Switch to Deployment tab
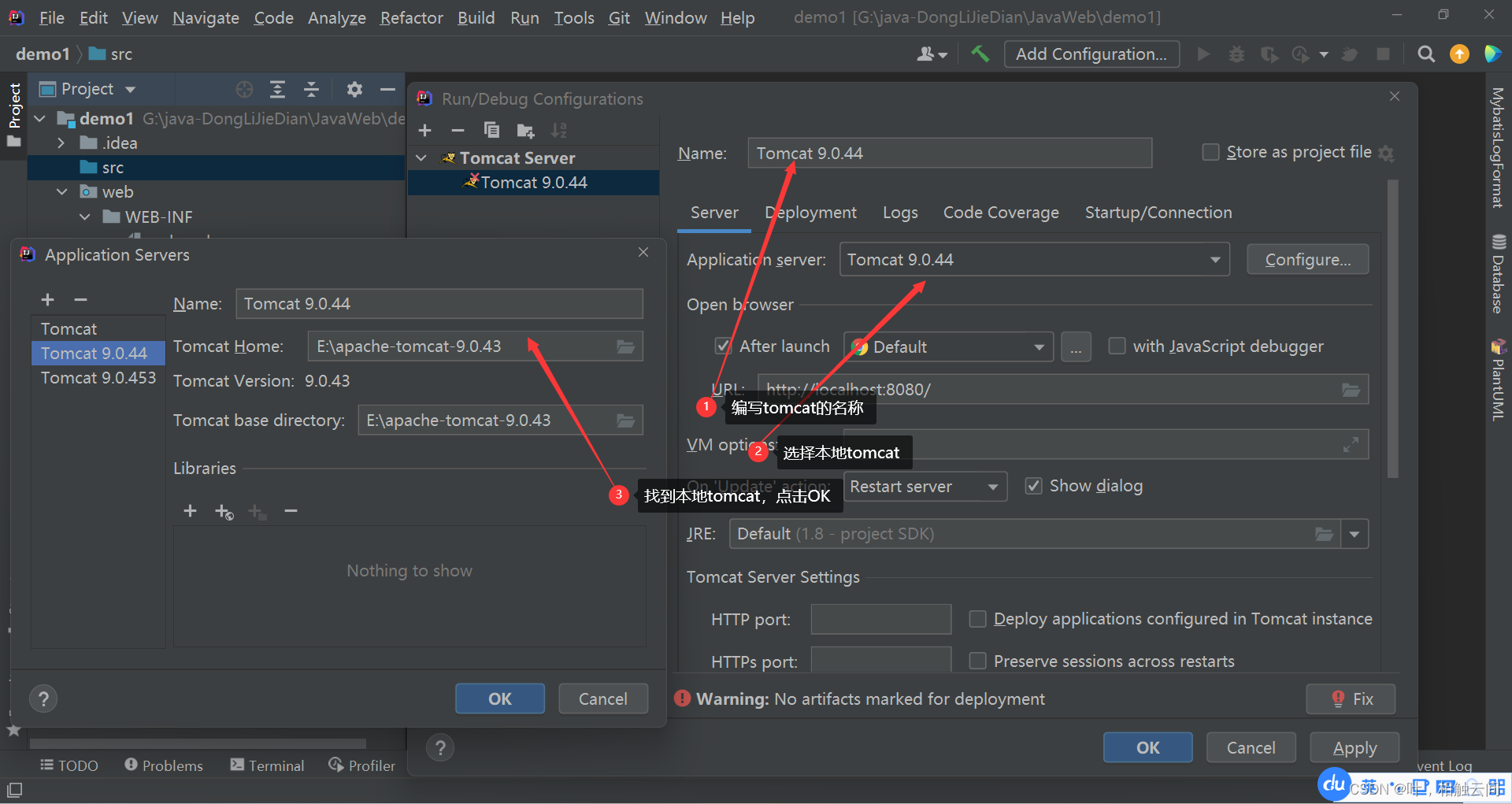Screen dimensions: 1512x804 (x=811, y=213)
